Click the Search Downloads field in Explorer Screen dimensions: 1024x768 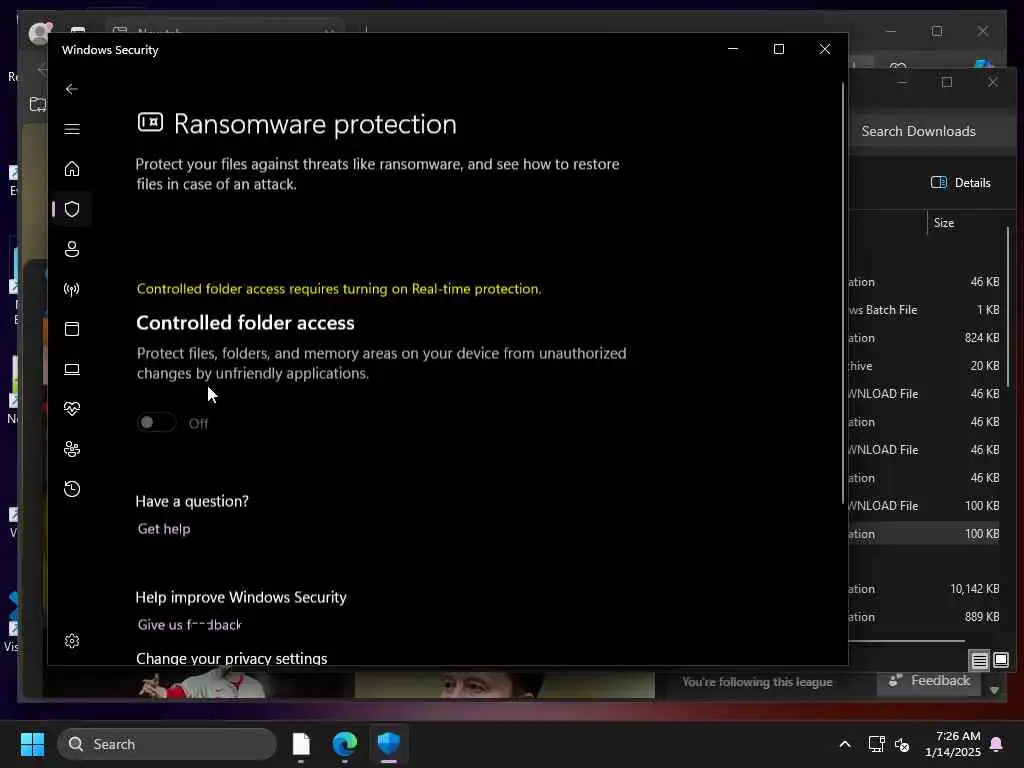tap(934, 131)
